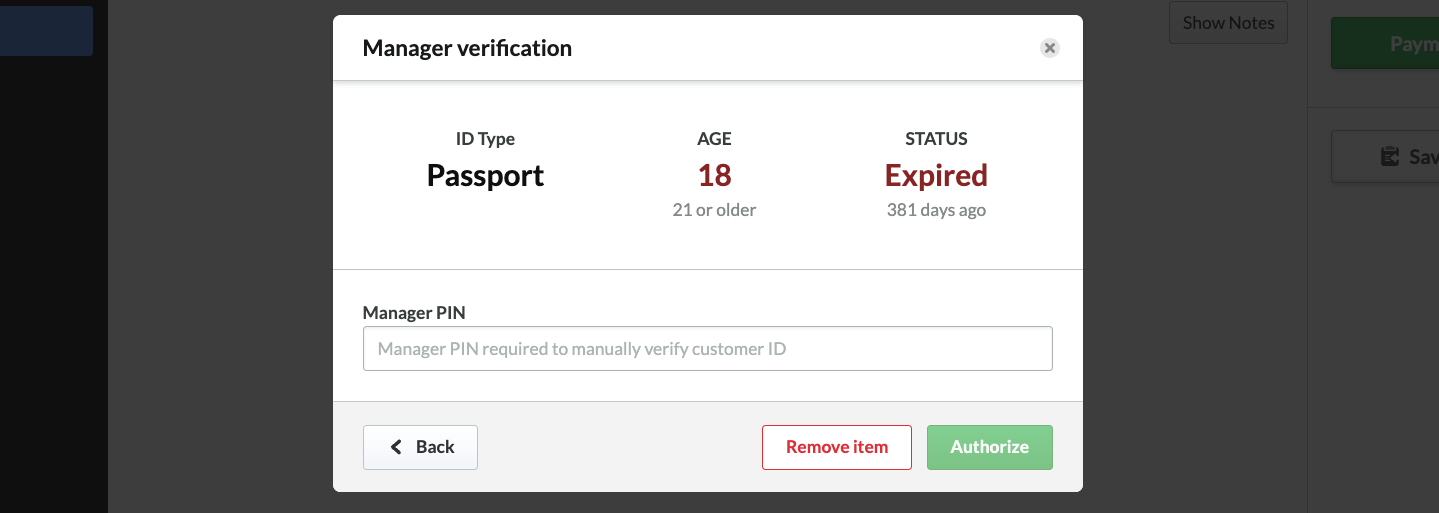Click the Manager verification dialog title

[x=467, y=48]
